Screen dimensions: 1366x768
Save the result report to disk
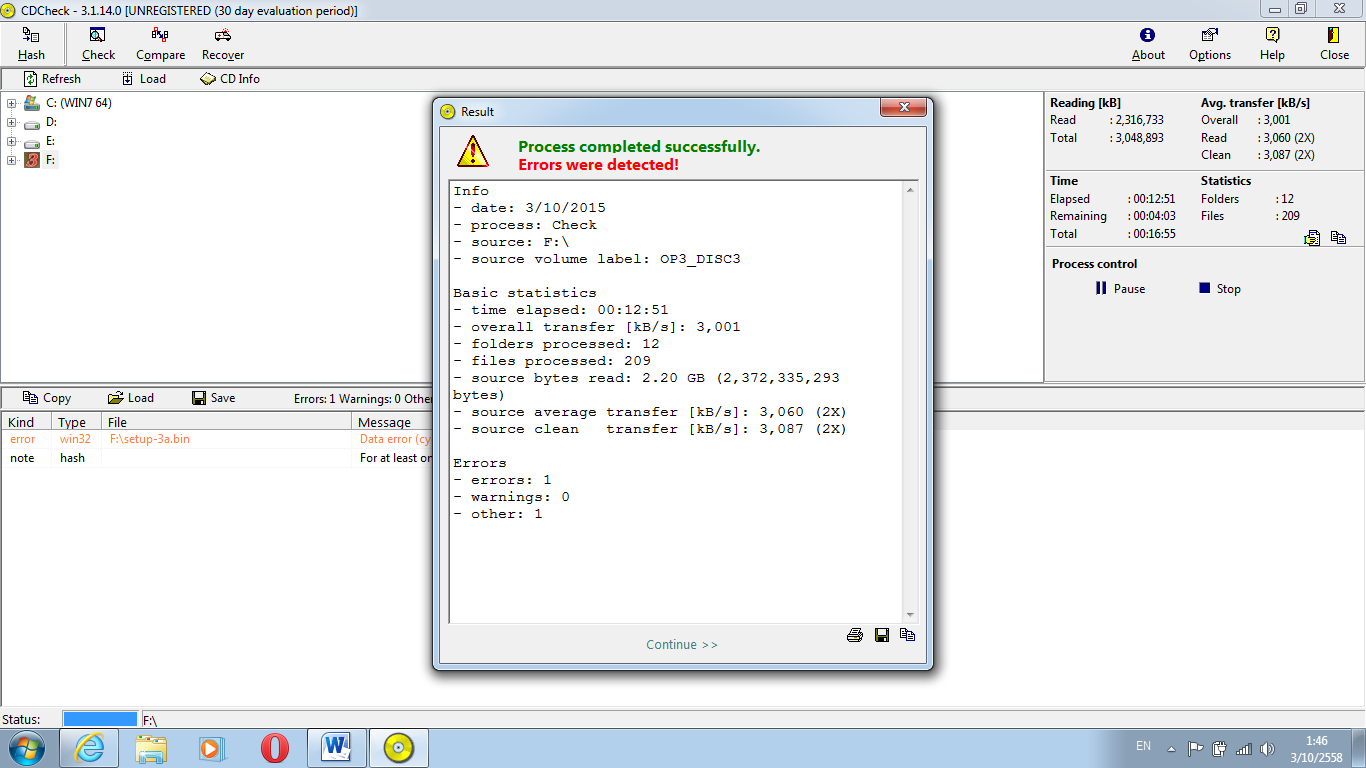pyautogui.click(x=882, y=635)
